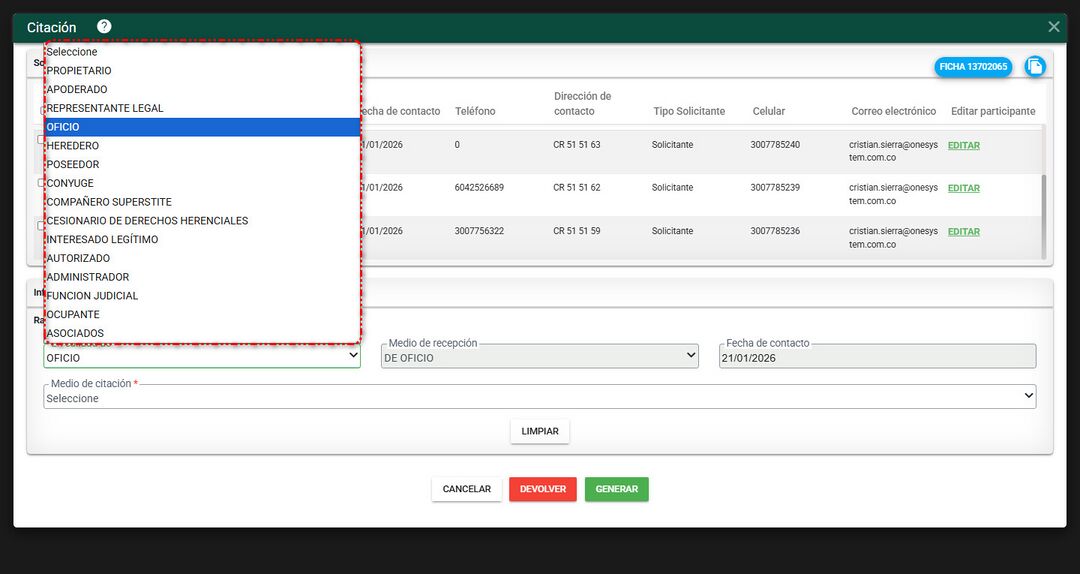Select PROPIETARIO from the dropdown list
The image size is (1080, 574).
pyautogui.click(x=80, y=71)
